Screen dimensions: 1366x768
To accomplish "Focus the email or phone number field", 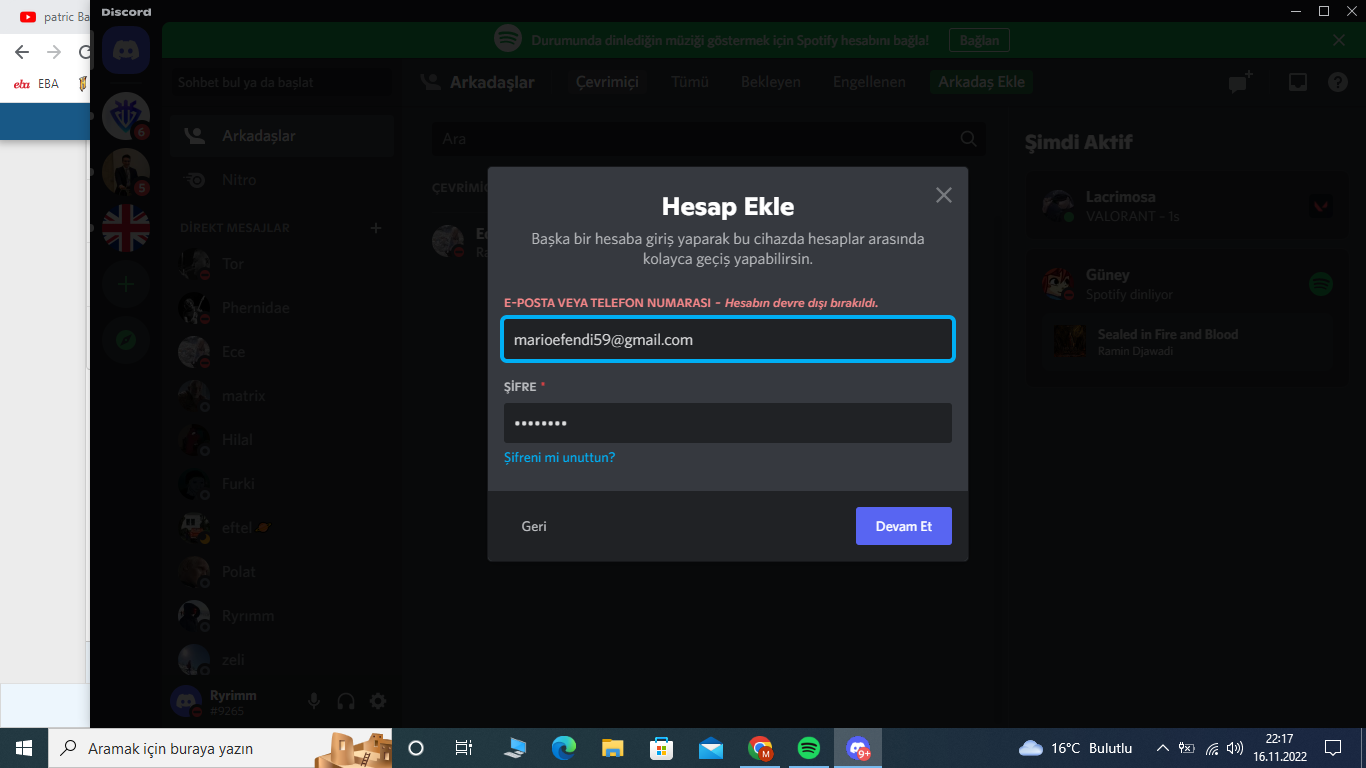I will [x=728, y=340].
